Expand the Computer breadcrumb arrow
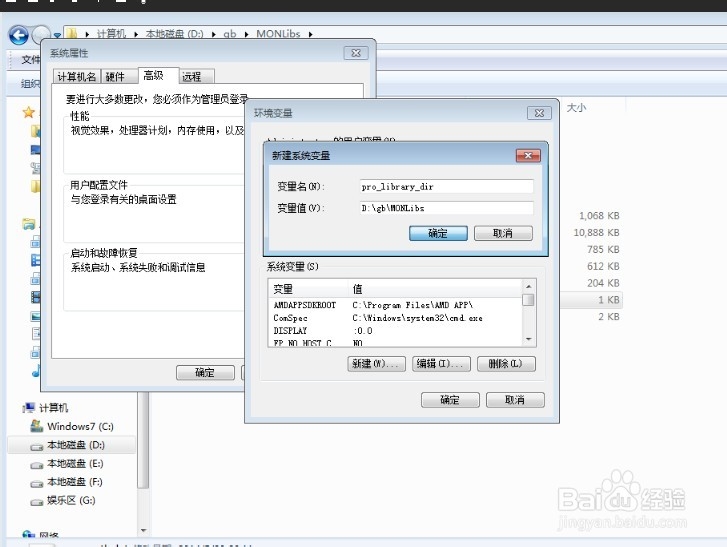This screenshot has height=547, width=727. [x=136, y=34]
